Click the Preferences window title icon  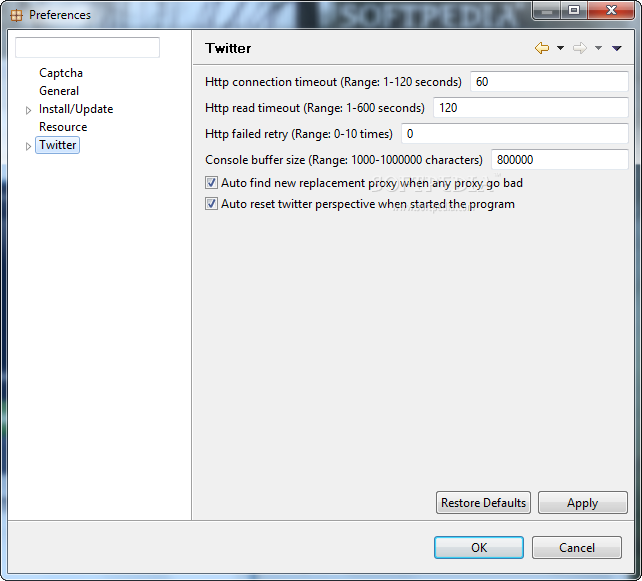tap(16, 16)
